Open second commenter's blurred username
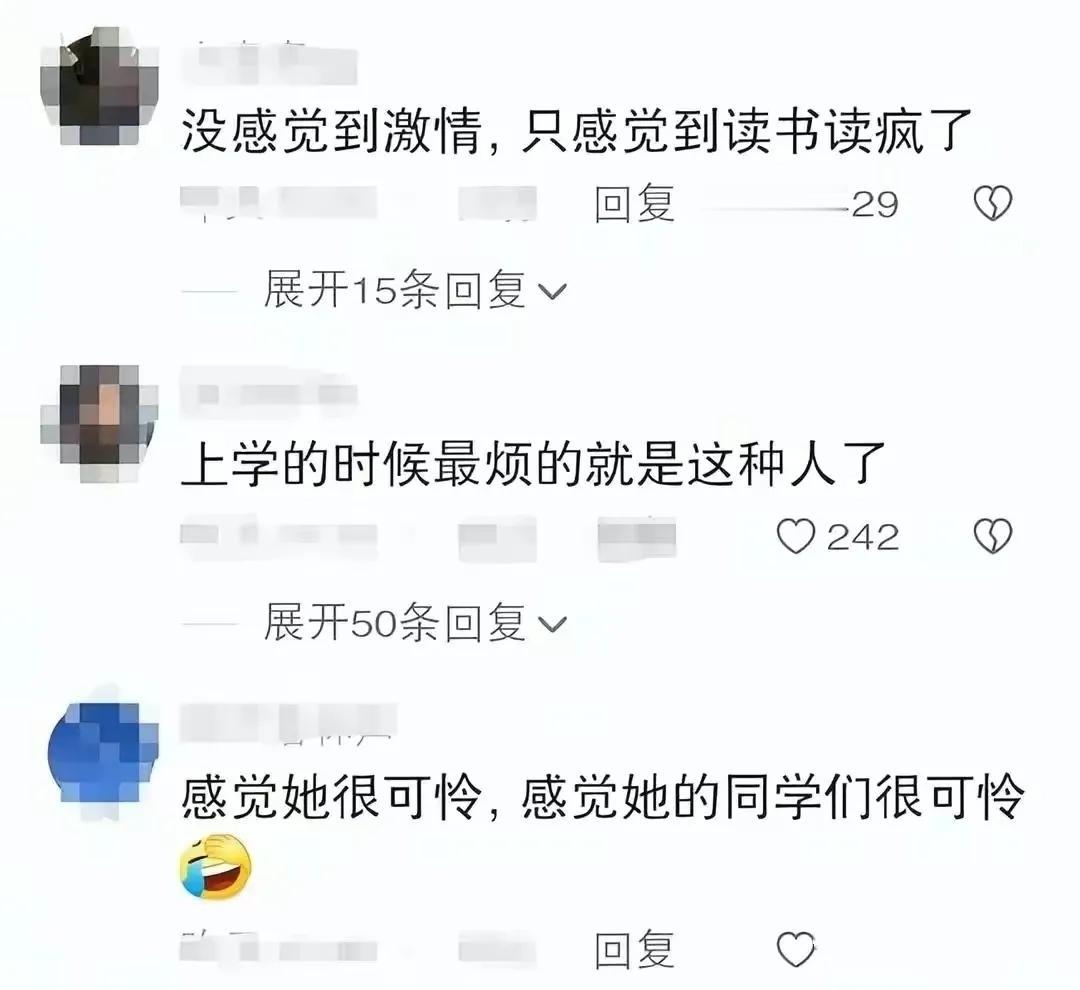1080x990 pixels. pyautogui.click(x=269, y=394)
